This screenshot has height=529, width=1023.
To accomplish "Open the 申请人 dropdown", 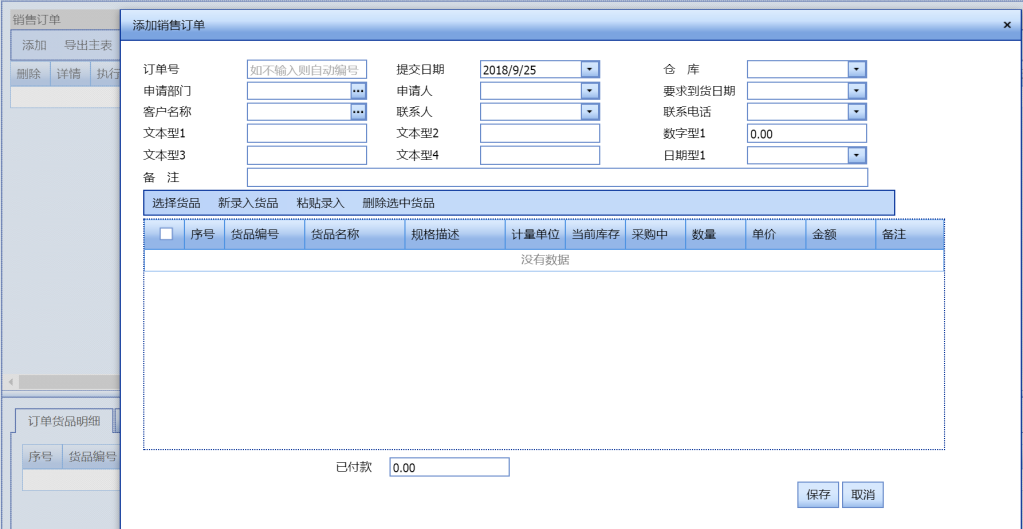I will coord(590,91).
